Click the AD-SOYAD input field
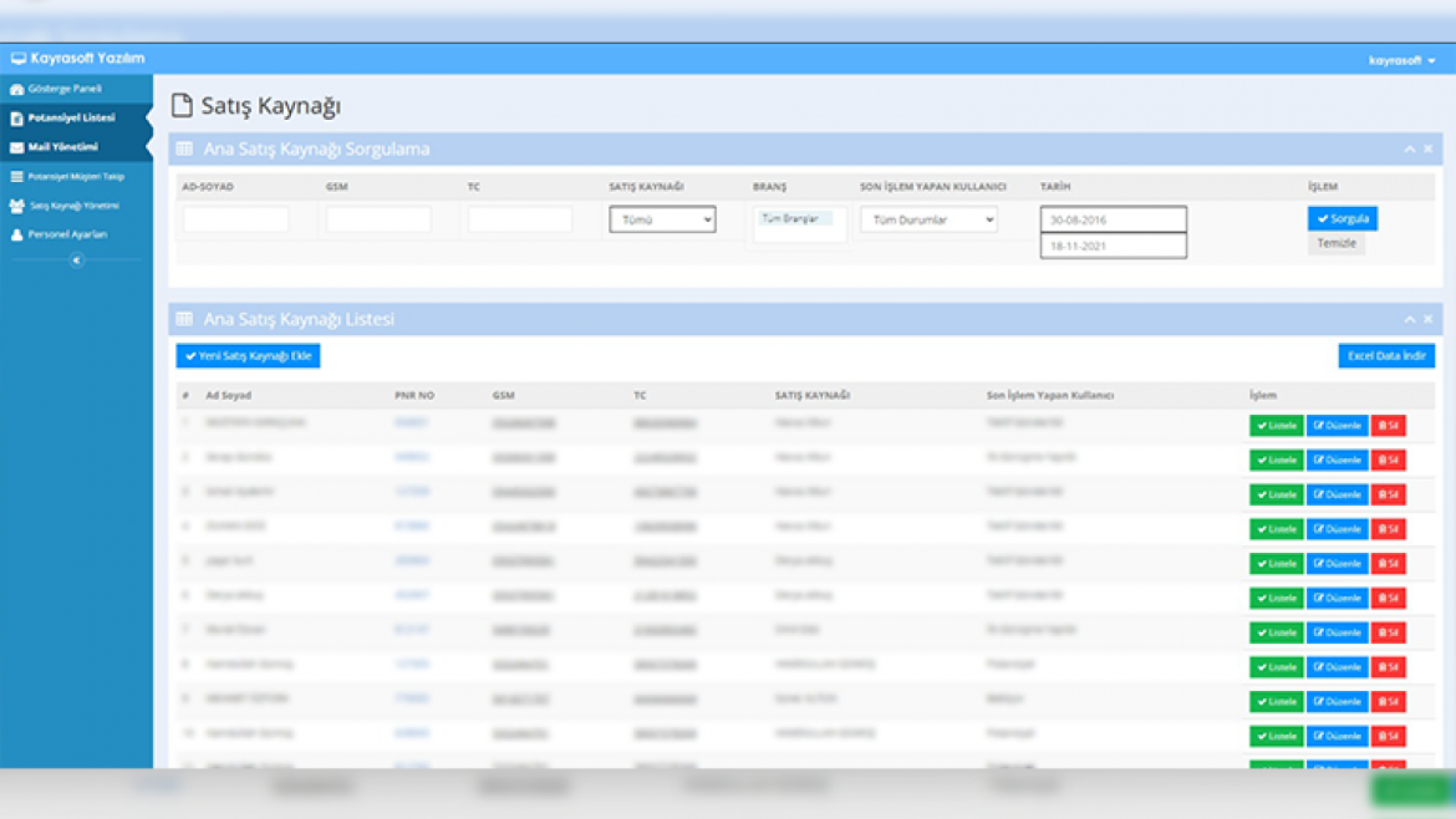1456x819 pixels. pyautogui.click(x=236, y=220)
